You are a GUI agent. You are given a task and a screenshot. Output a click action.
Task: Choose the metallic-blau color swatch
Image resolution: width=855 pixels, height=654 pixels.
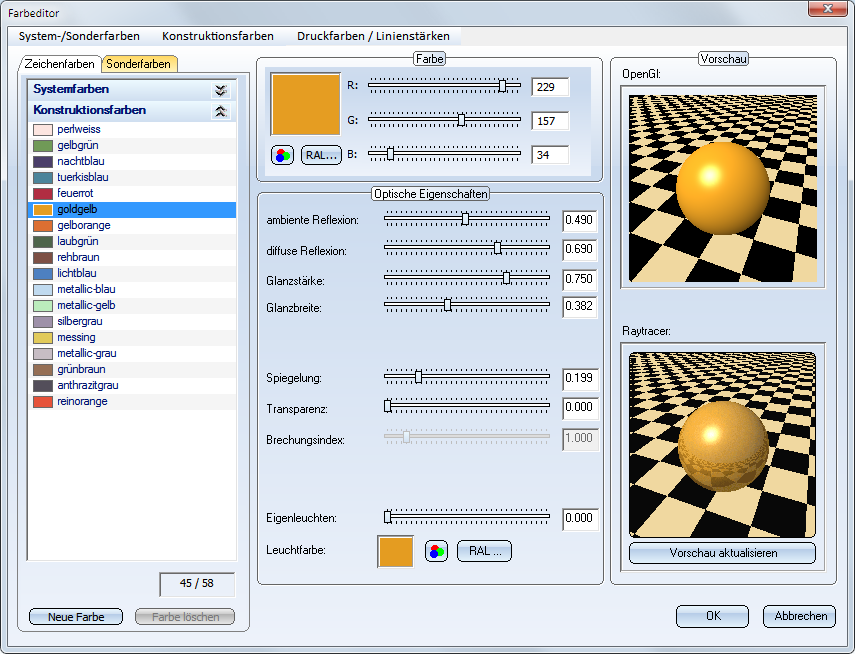(42, 290)
